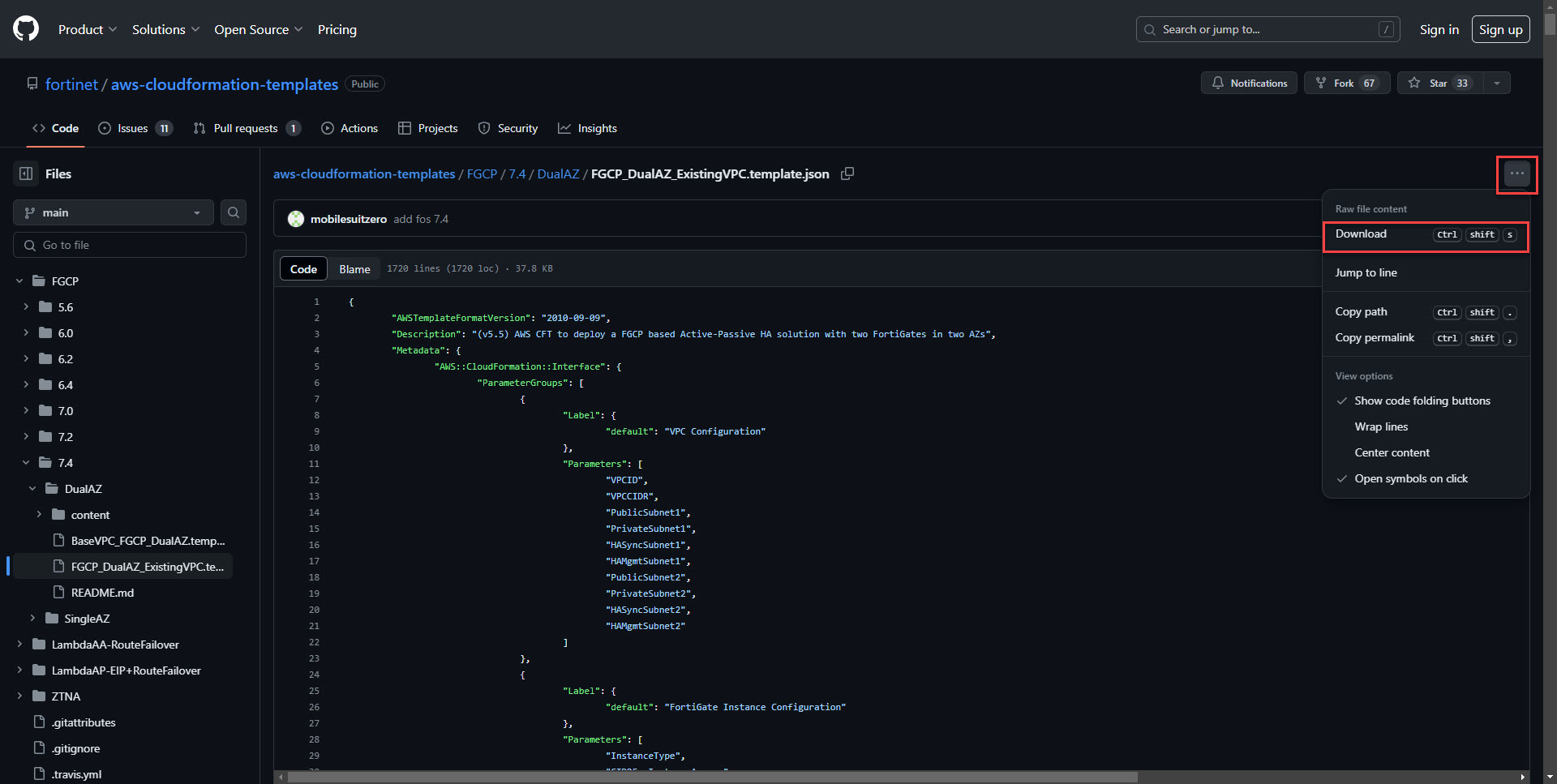The height and width of the screenshot is (784, 1557).
Task: Open the Actions tab
Action: click(x=350, y=128)
